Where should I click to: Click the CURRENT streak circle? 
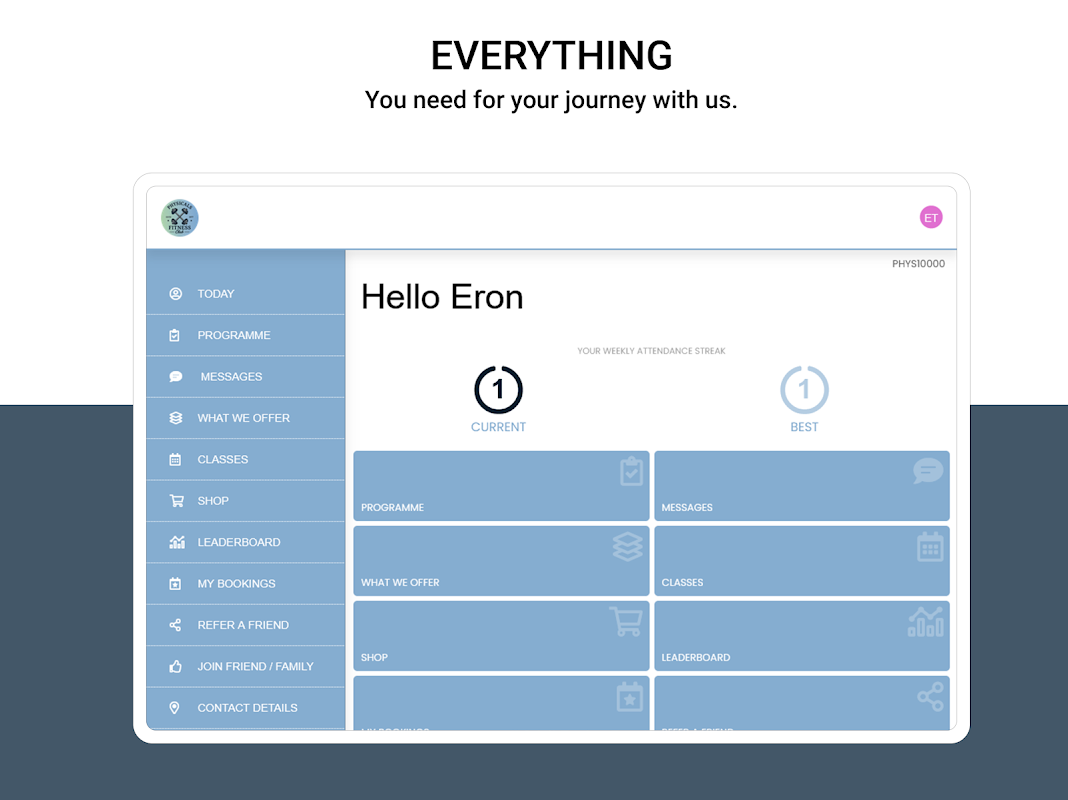pos(499,389)
